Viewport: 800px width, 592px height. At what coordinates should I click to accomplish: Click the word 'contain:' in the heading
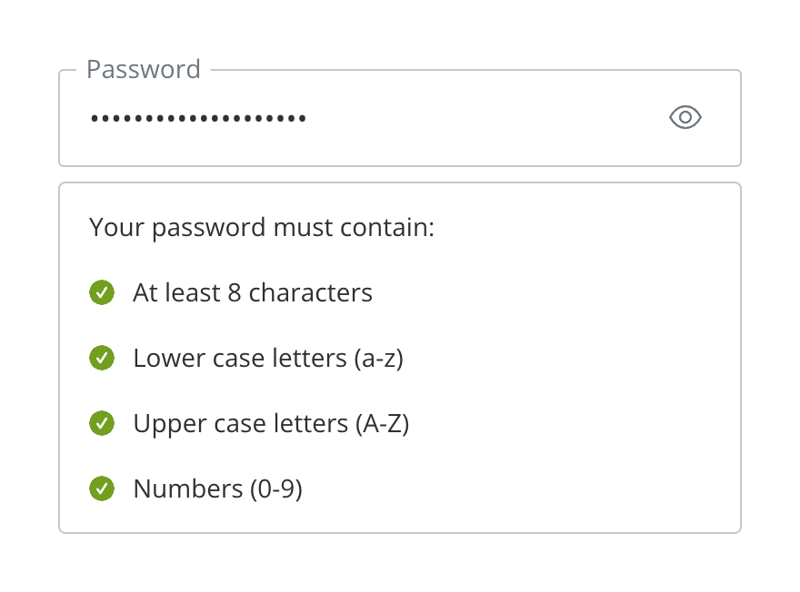point(391,227)
